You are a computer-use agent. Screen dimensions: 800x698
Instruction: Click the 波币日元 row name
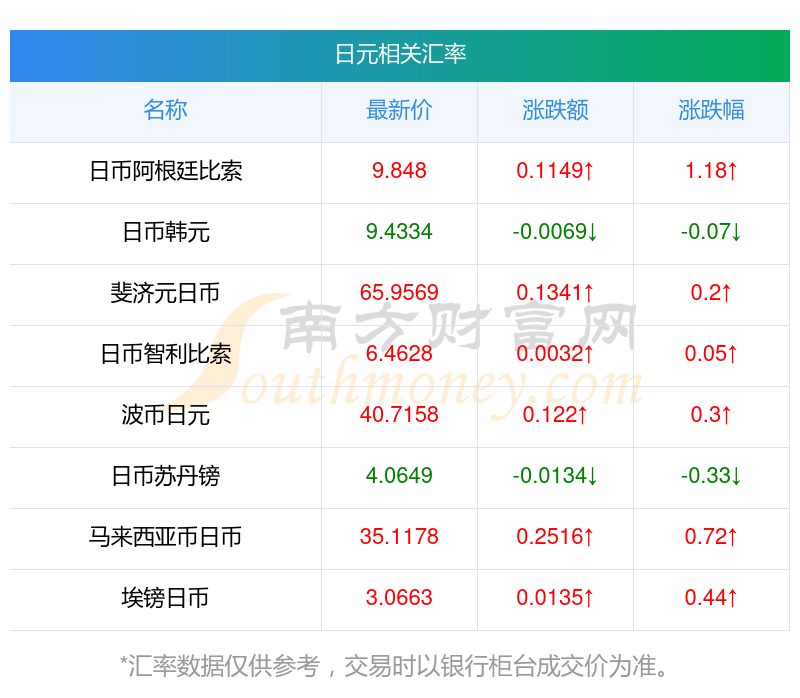click(x=165, y=415)
